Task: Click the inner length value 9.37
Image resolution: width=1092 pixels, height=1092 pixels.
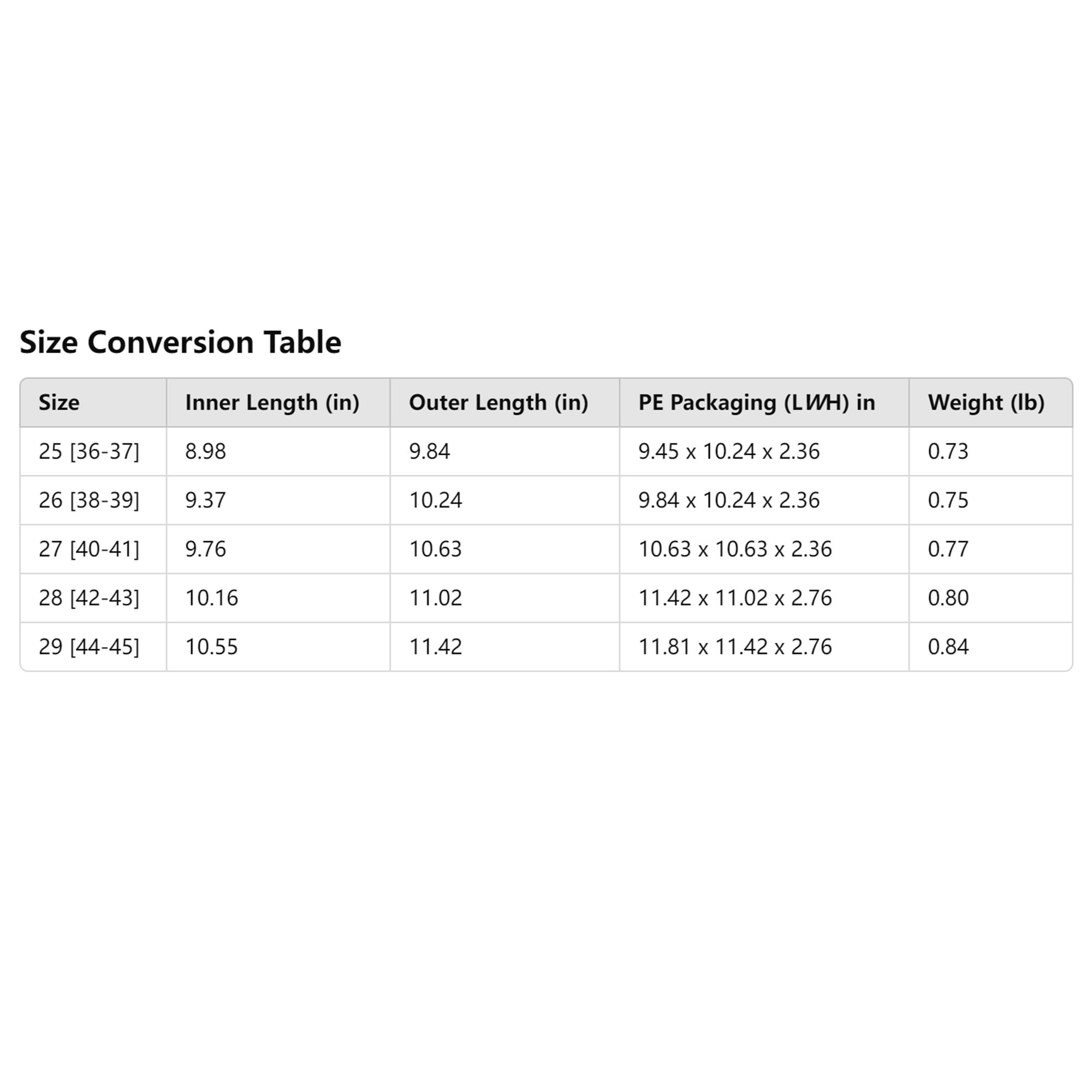Action: (x=206, y=500)
